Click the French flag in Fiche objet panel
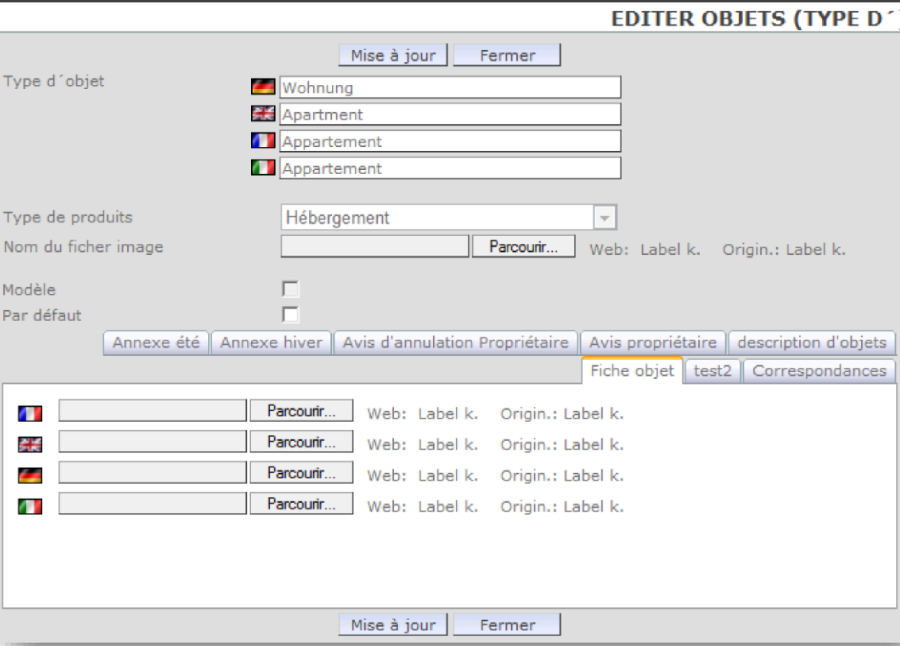This screenshot has width=900, height=646. click(30, 413)
